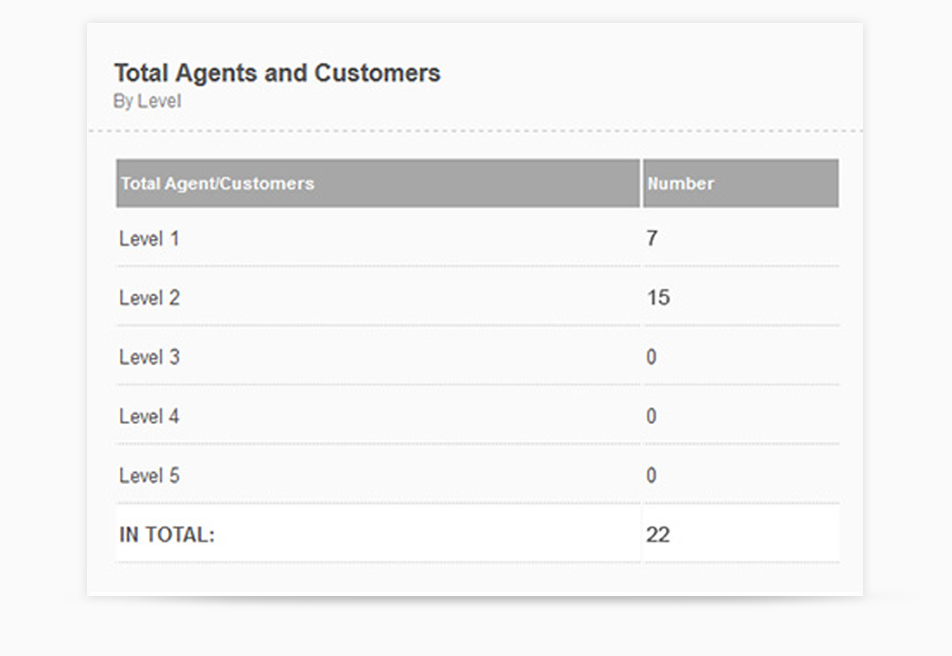Select the Level 3 number cell

click(741, 357)
